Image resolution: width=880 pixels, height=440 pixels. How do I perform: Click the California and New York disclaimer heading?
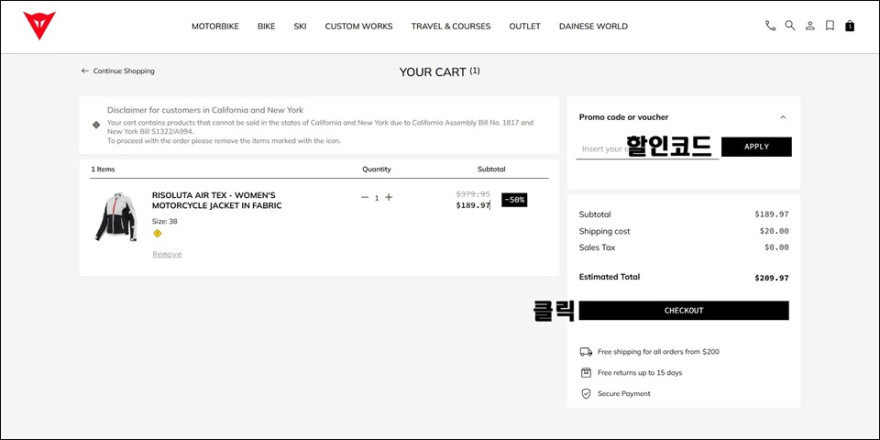click(x=205, y=111)
